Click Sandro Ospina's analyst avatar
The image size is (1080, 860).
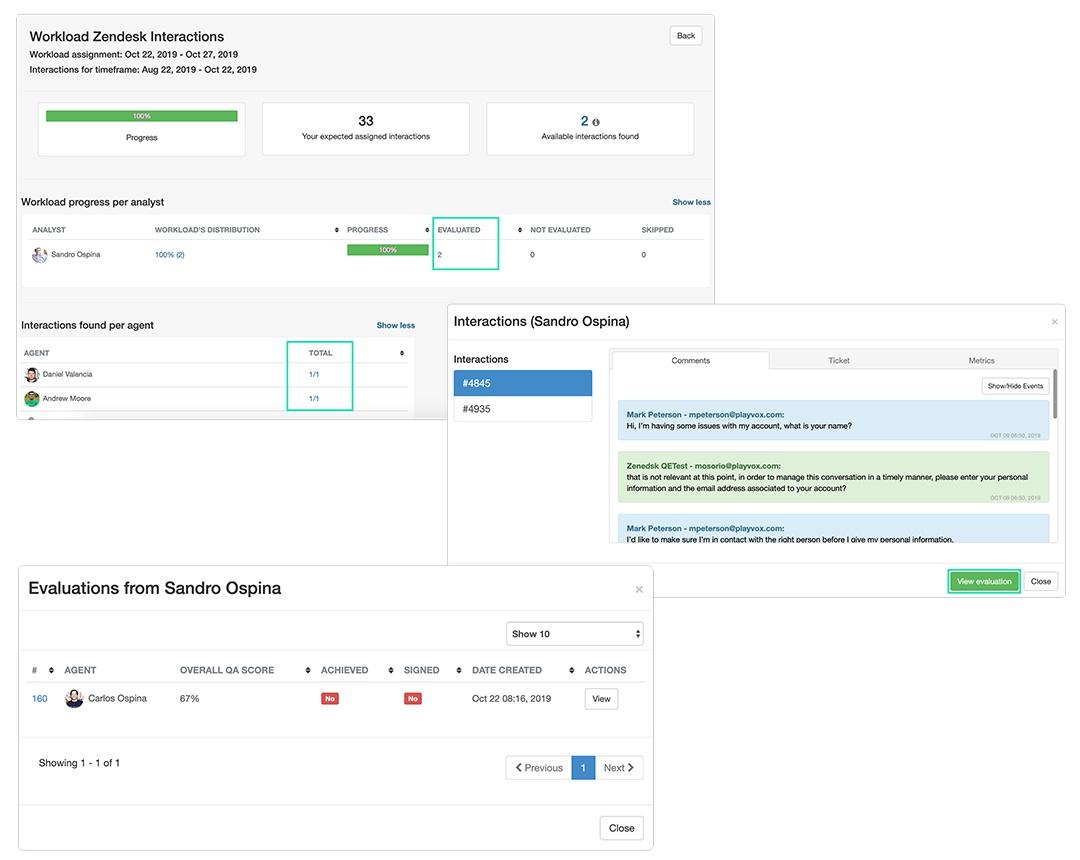[x=39, y=255]
